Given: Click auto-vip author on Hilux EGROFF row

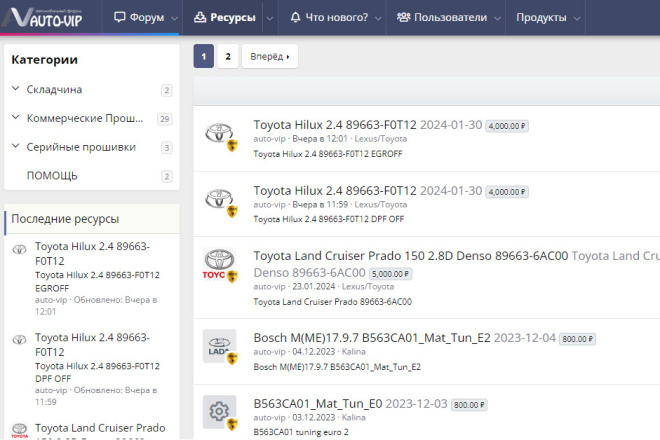Looking at the screenshot, I should coord(269,139).
